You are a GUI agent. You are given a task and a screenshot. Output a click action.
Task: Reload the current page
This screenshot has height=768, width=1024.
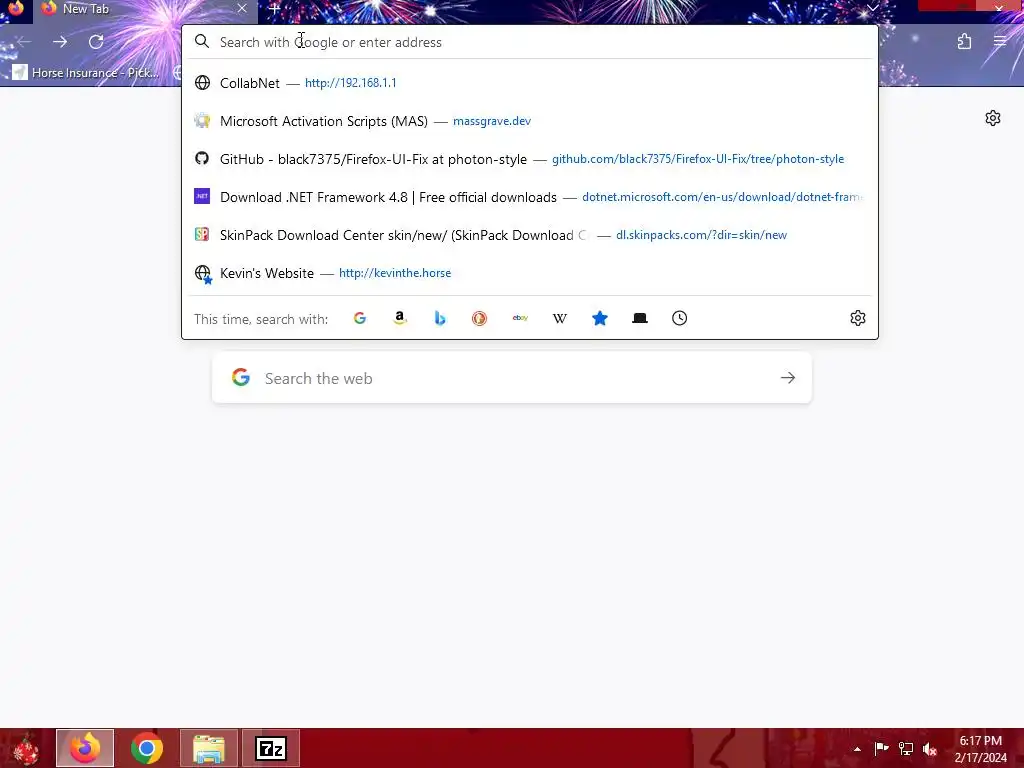click(x=96, y=42)
